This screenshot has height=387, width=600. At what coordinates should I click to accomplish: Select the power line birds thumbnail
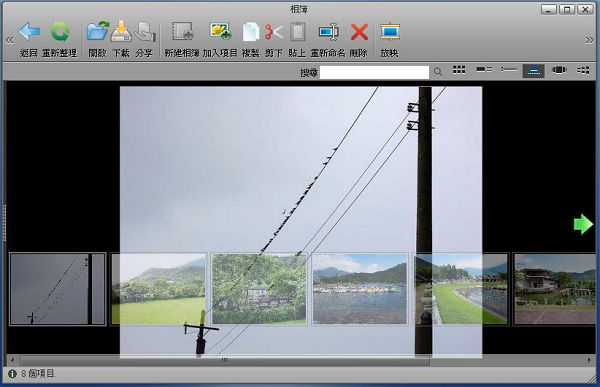(x=57, y=289)
